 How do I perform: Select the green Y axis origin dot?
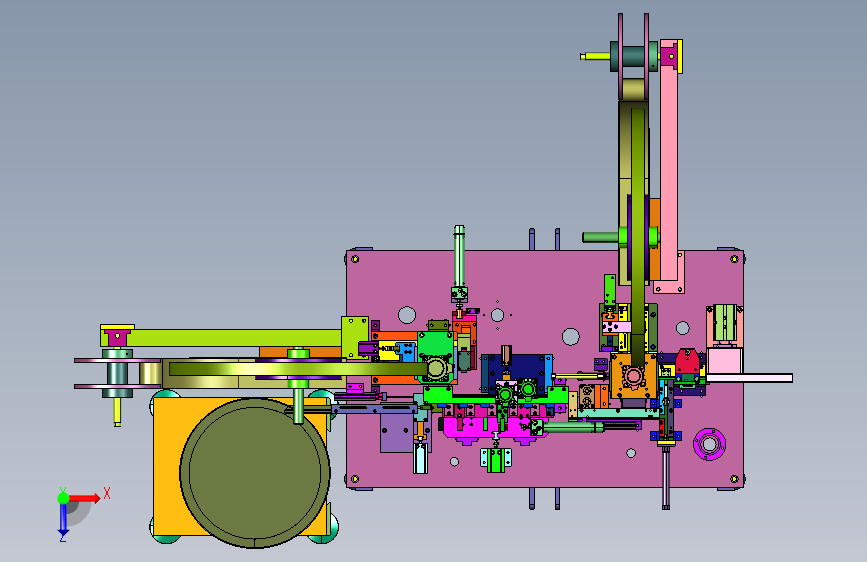pyautogui.click(x=63, y=498)
